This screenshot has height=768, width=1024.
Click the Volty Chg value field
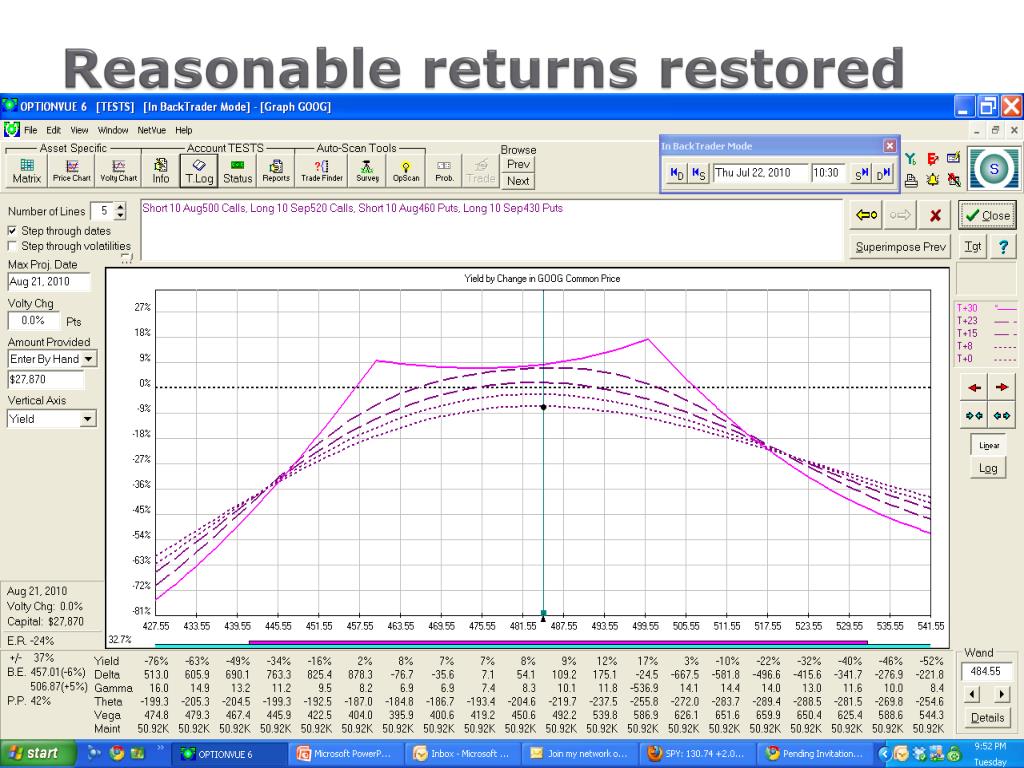[x=33, y=321]
